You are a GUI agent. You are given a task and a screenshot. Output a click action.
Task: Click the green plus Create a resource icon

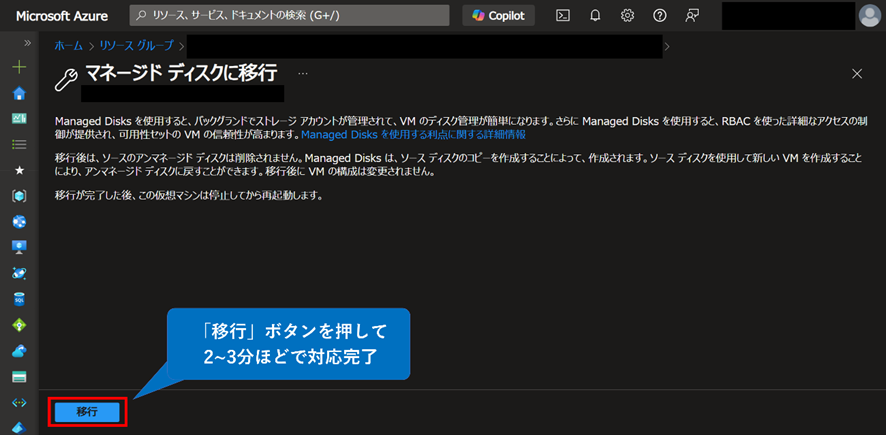[x=19, y=68]
